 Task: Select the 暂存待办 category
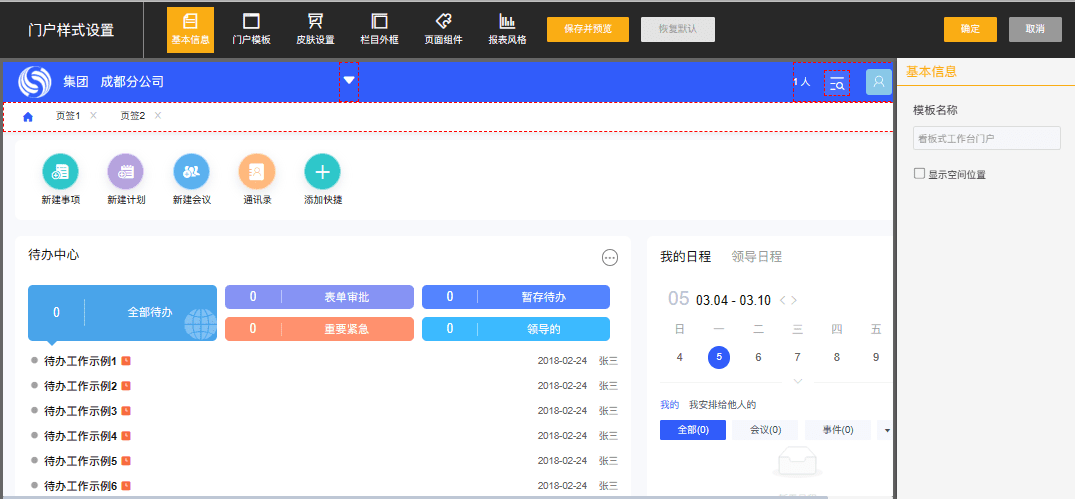(x=516, y=297)
